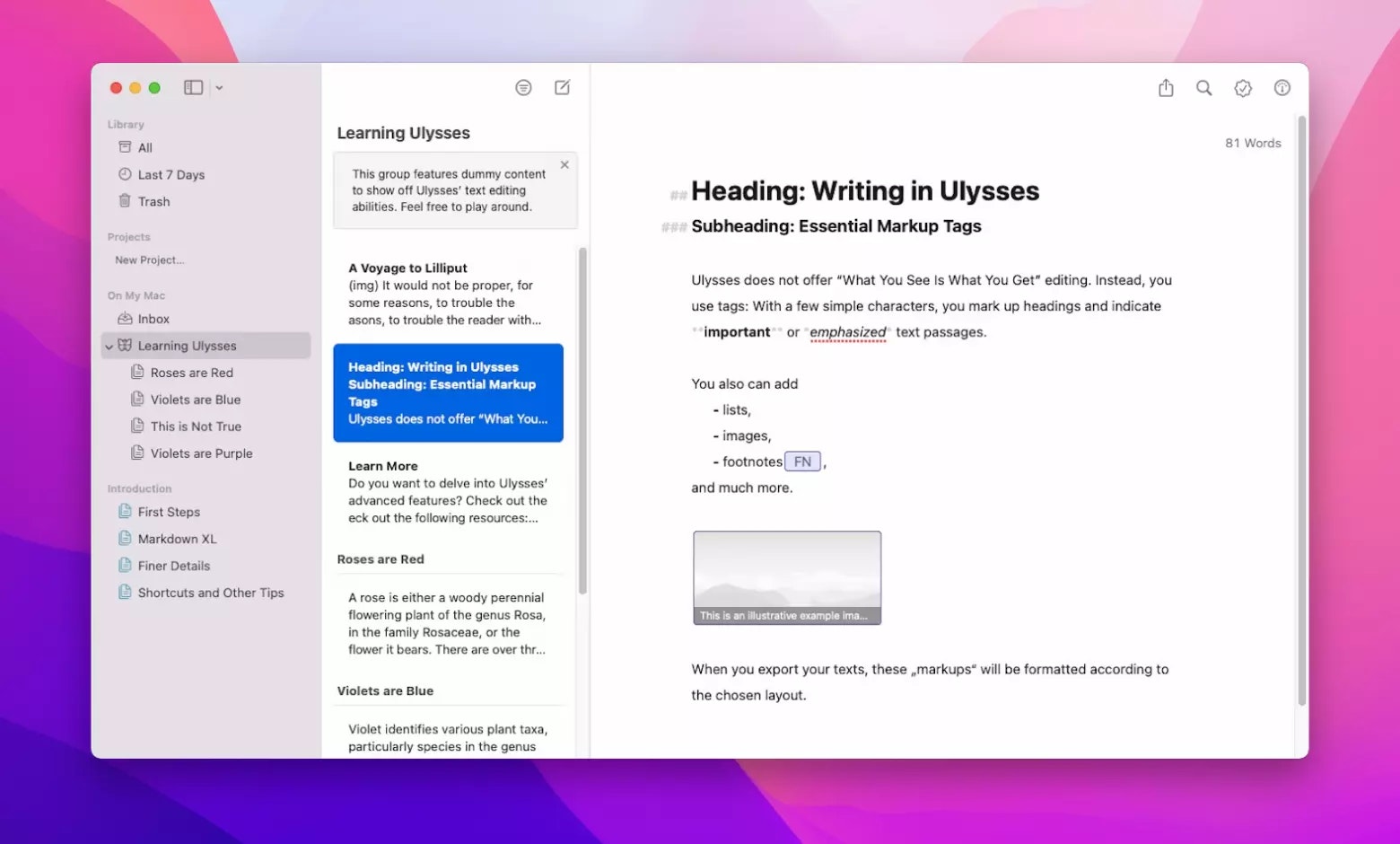This screenshot has height=844, width=1400.
Task: Click the Projects section label
Action: (128, 237)
